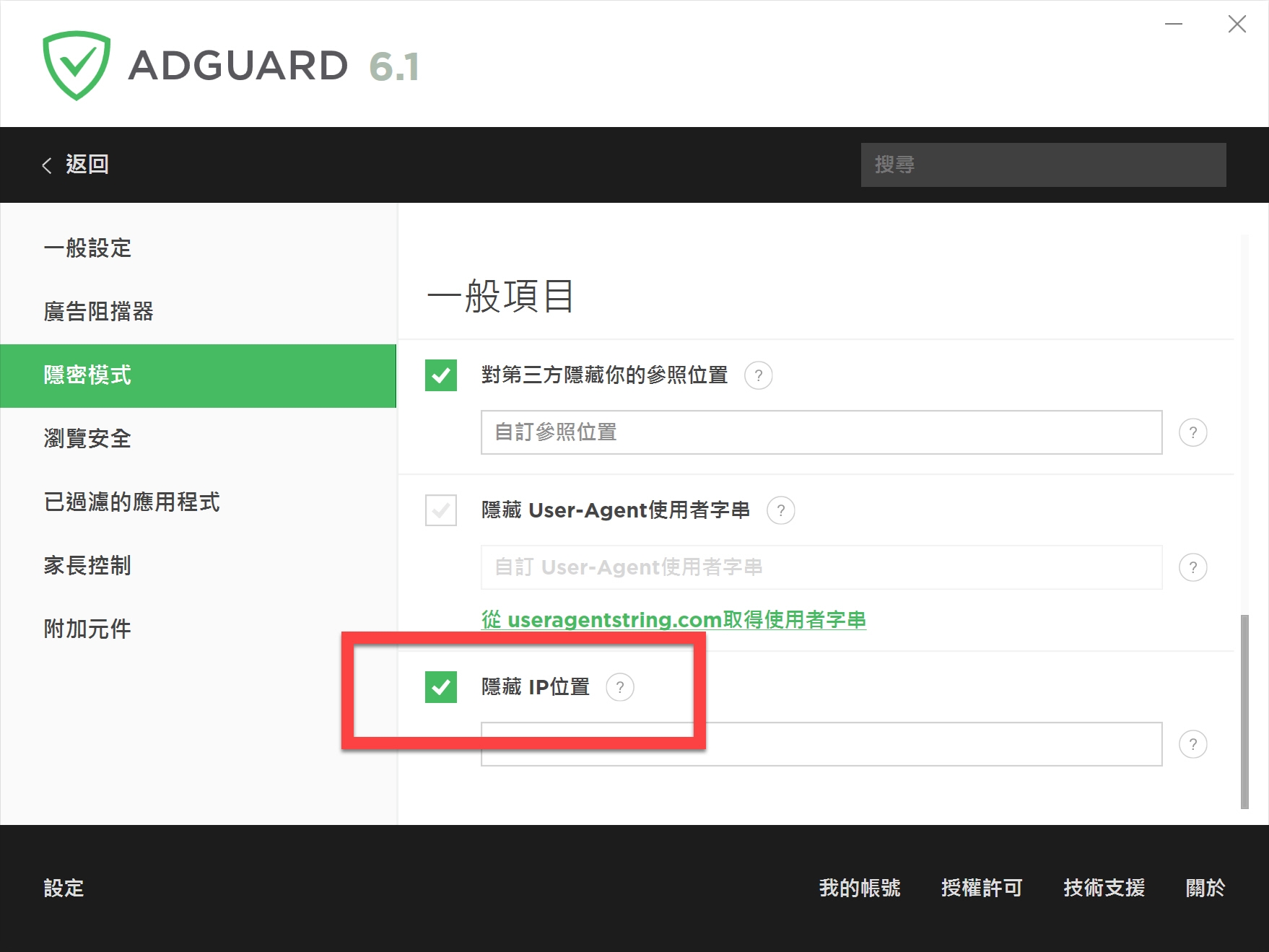Screen dimensions: 1269x952
Task: Open help beside the custom IP field
Action: [1192, 744]
